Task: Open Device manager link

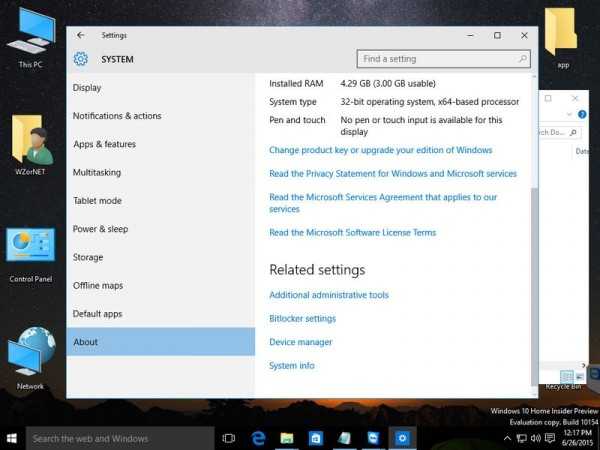Action: click(300, 342)
